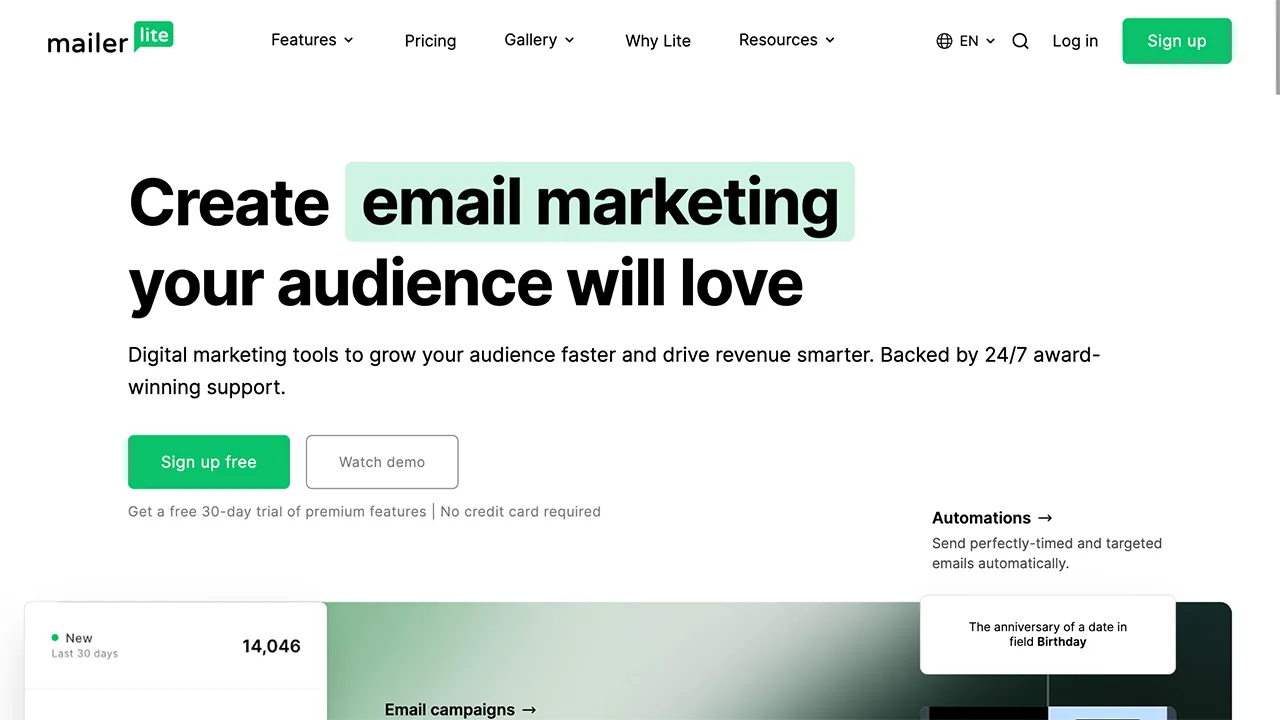Viewport: 1280px width, 720px height.
Task: Open the EN language selector
Action: click(968, 41)
